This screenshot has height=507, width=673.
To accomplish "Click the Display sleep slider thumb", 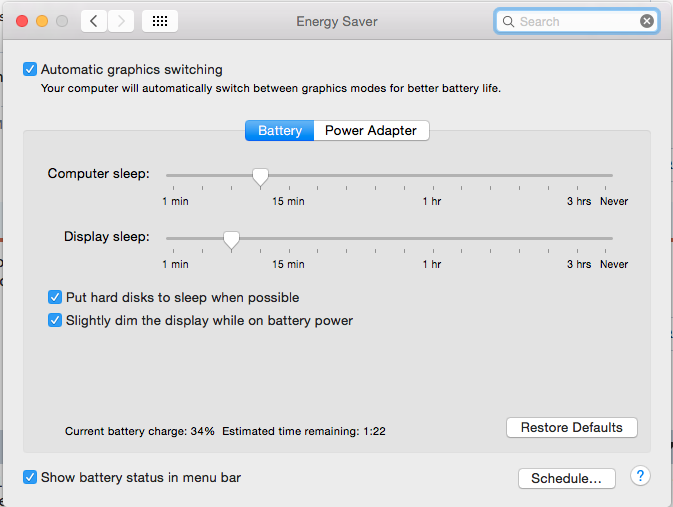I will tap(231, 240).
